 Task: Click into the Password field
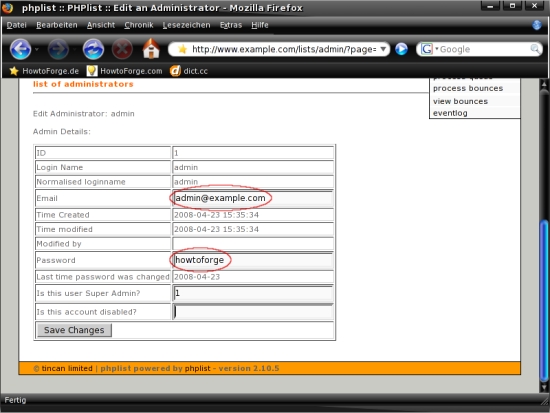pyautogui.click(x=253, y=260)
